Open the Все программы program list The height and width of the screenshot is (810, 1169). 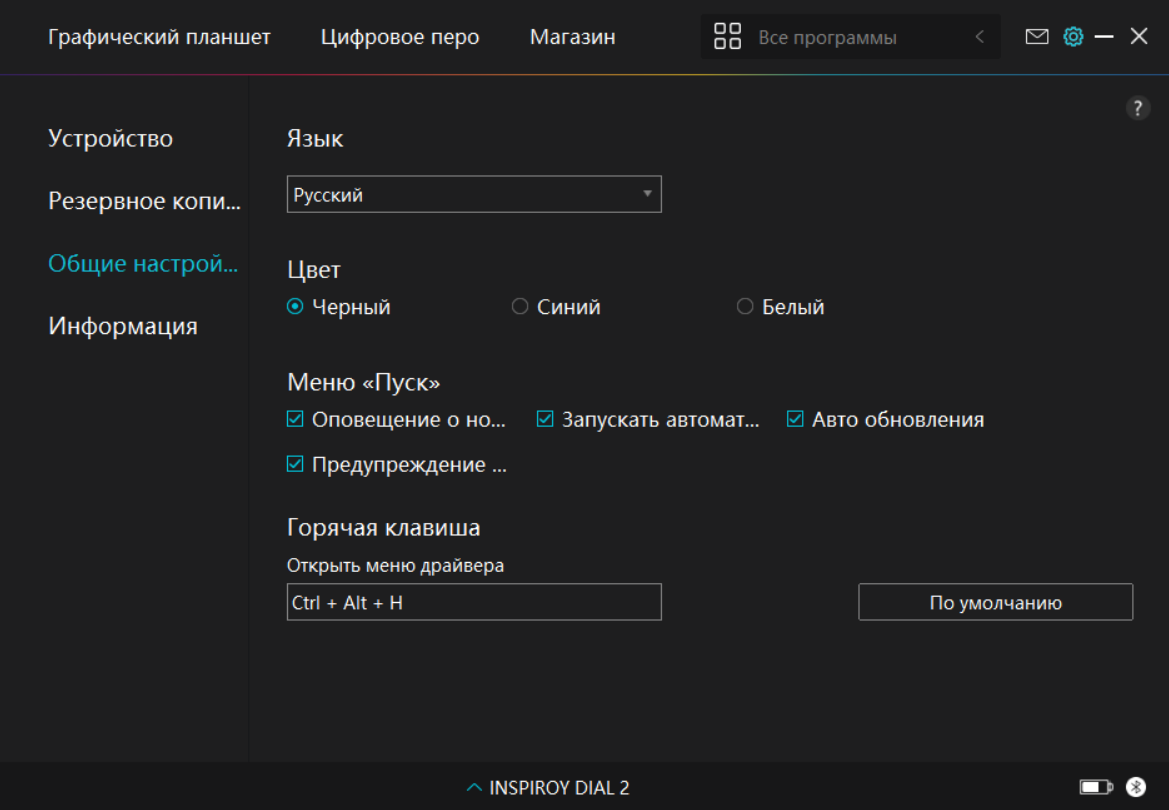click(827, 38)
